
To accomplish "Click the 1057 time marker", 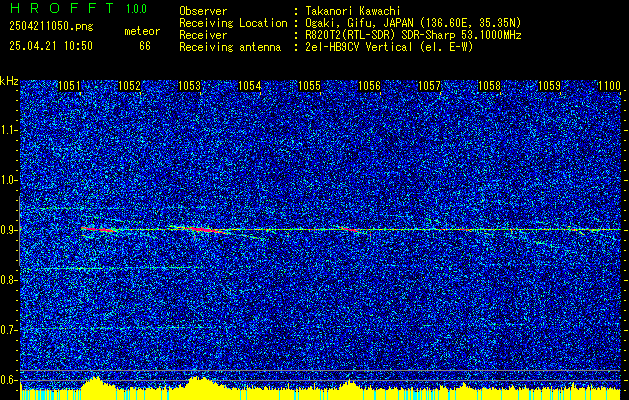I will [x=430, y=86].
